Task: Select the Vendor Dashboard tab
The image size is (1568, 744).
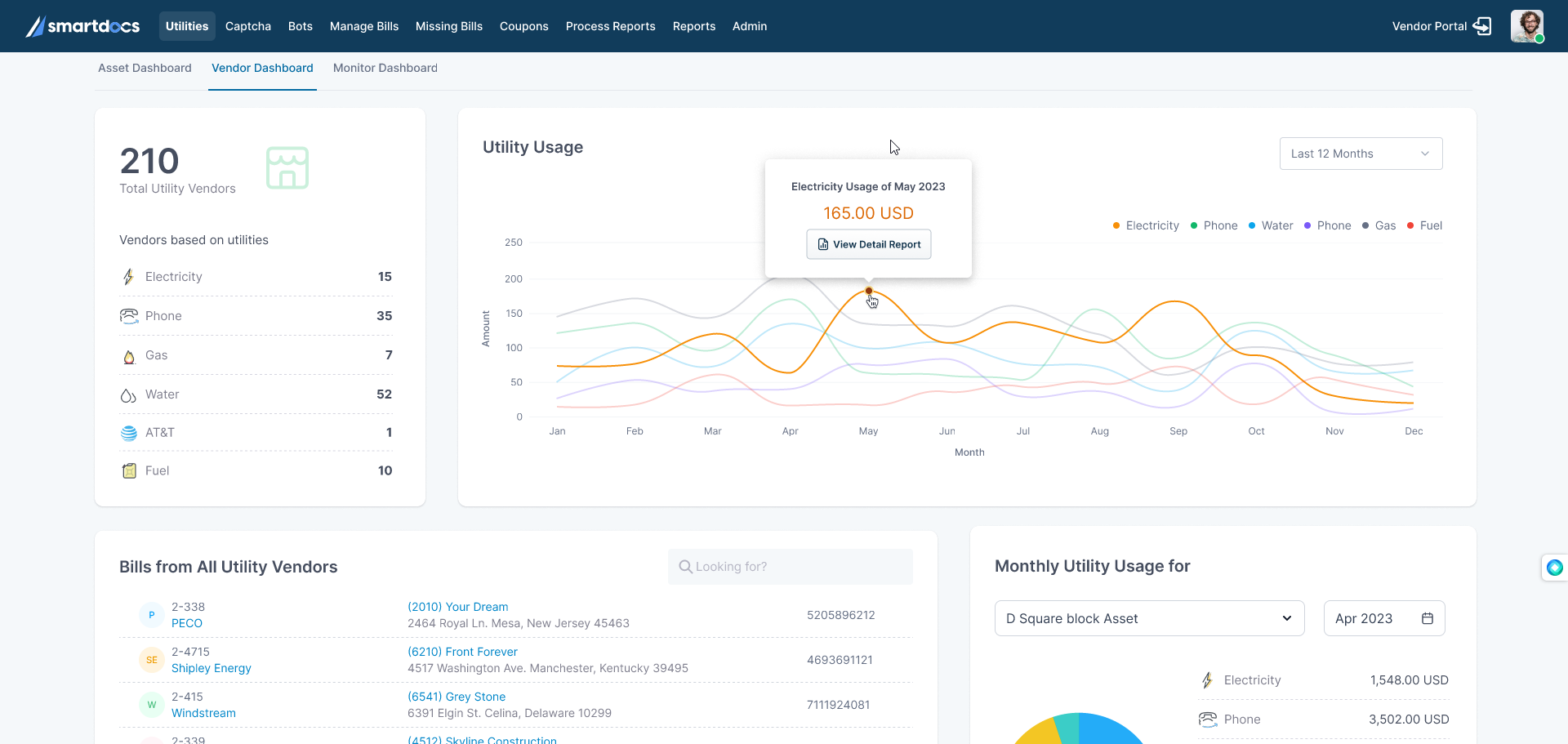Action: pos(262,68)
